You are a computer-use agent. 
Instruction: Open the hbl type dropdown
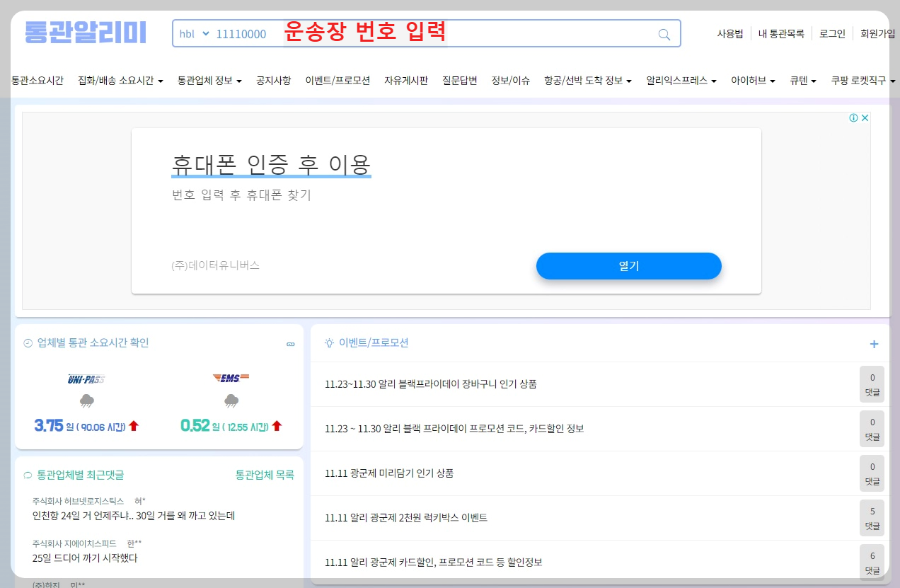pos(194,34)
